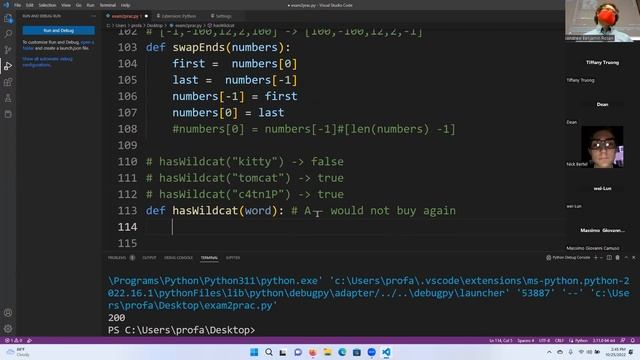Open the Search view in the activity bar

[8, 34]
